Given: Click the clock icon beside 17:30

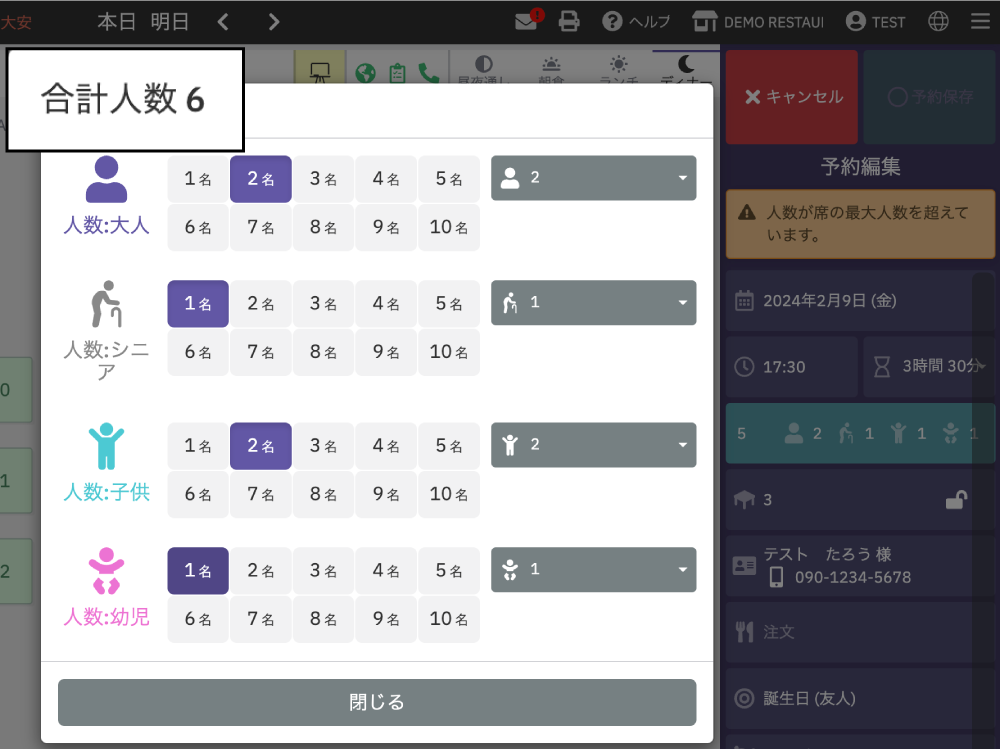Looking at the screenshot, I should coord(744,367).
